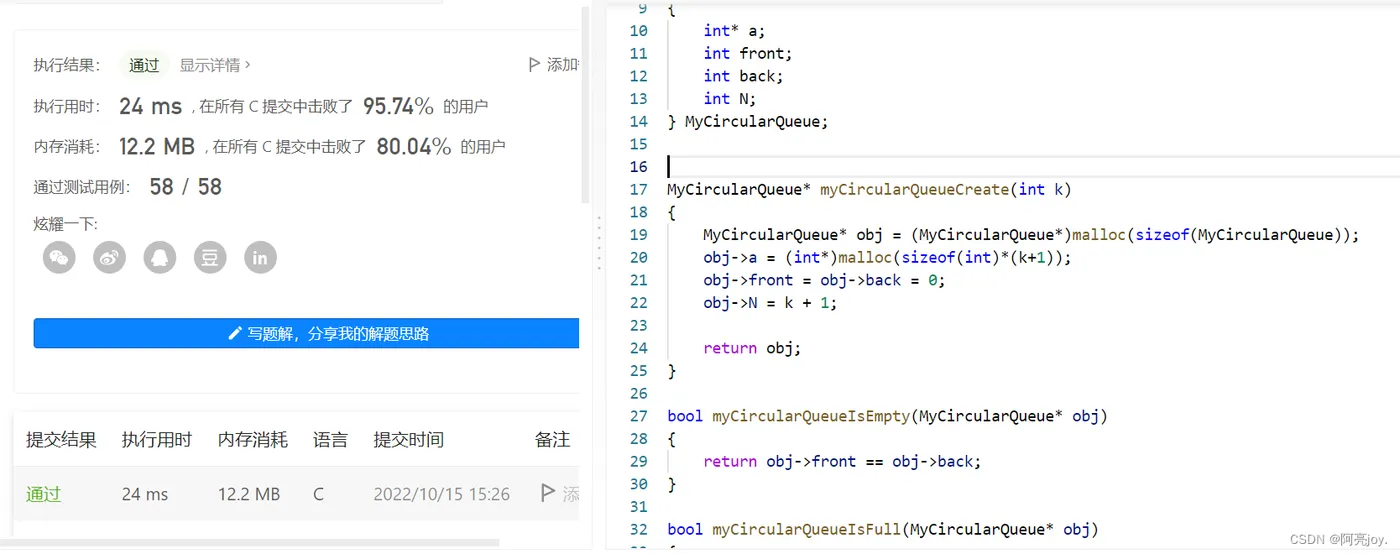This screenshot has height=554, width=1400.
Task: Share result via WeChat icon
Action: click(x=59, y=257)
